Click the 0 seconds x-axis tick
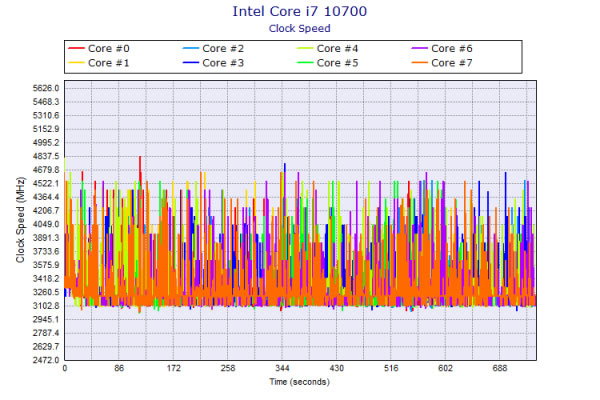Screen dimensions: 600x400 click(65, 368)
